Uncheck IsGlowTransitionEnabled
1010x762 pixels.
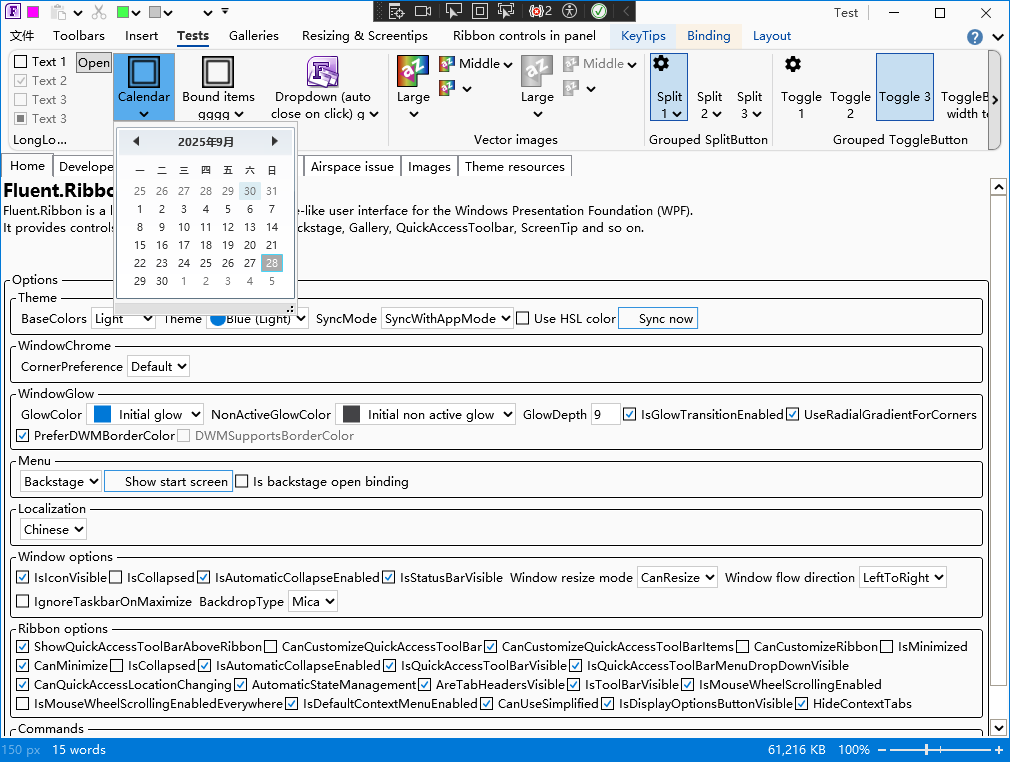[x=629, y=415]
